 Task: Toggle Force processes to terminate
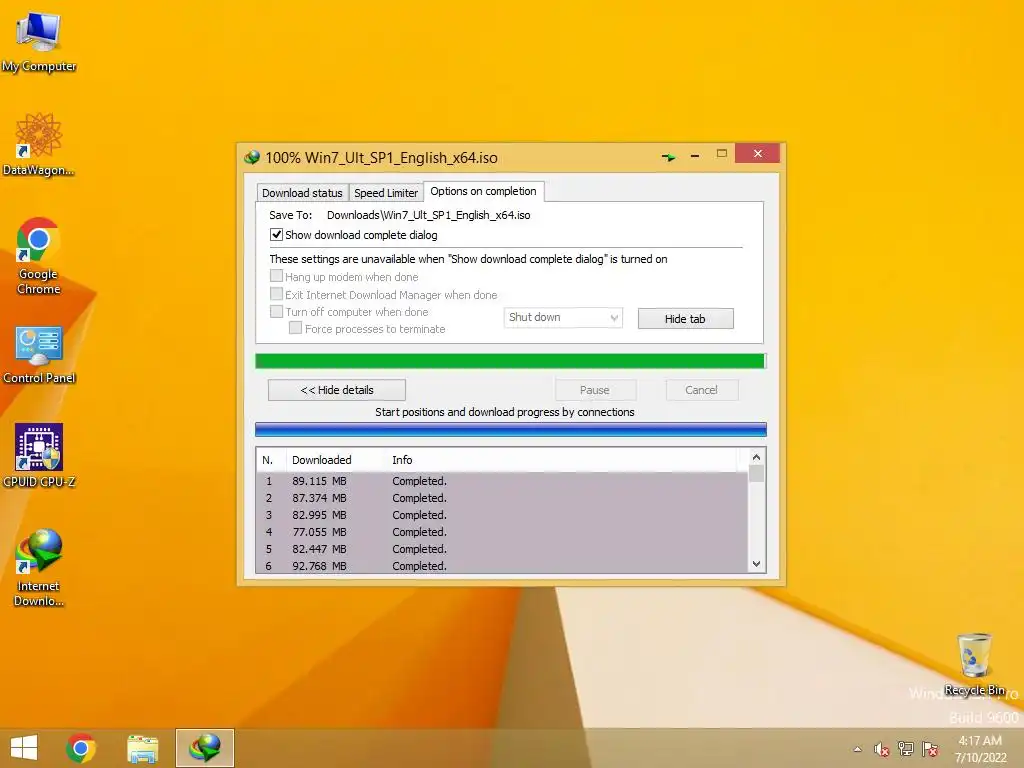[x=295, y=328]
